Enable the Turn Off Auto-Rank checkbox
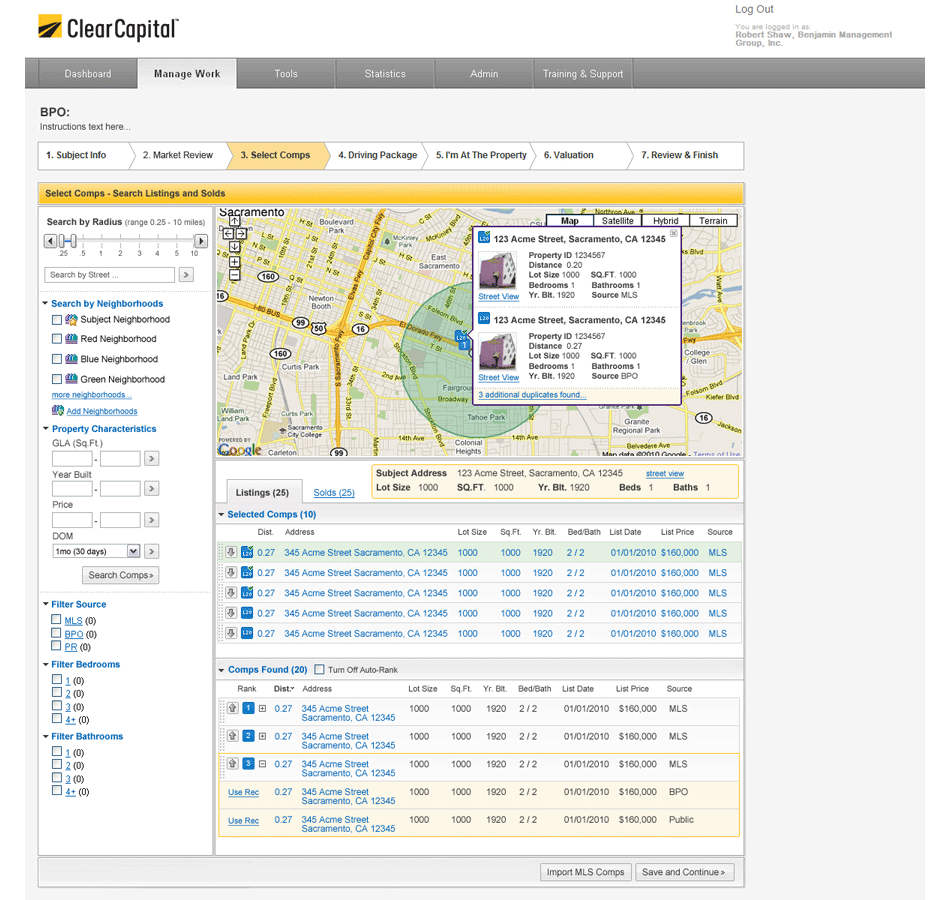The width and height of the screenshot is (950, 900). click(319, 670)
